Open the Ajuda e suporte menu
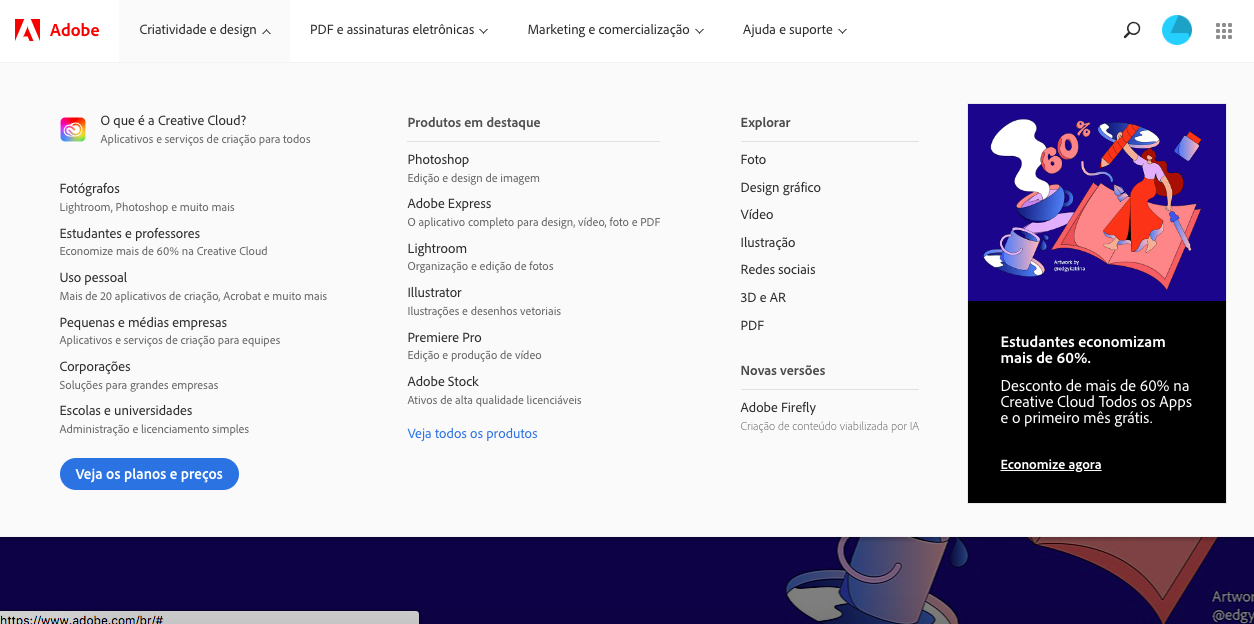Image resolution: width=1254 pixels, height=624 pixels. (795, 30)
